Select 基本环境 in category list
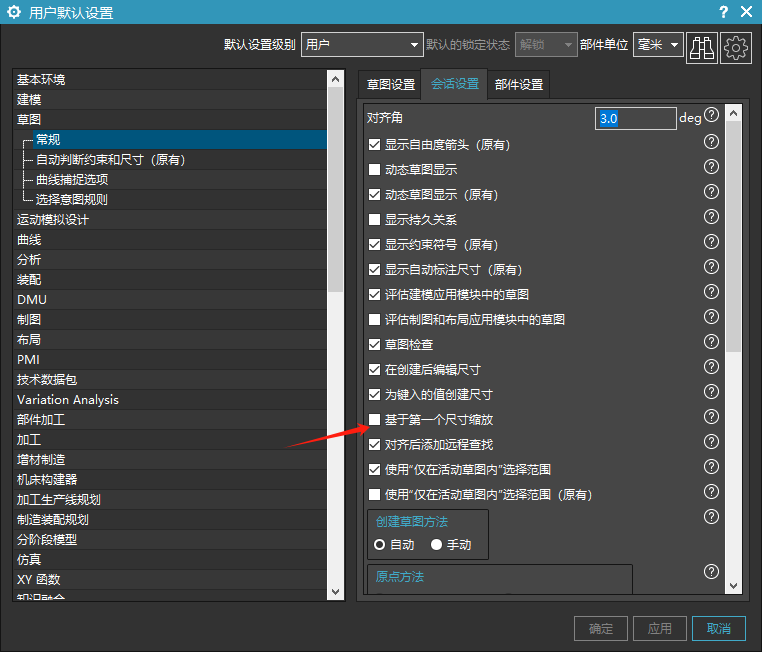The image size is (762, 652). tap(170, 80)
